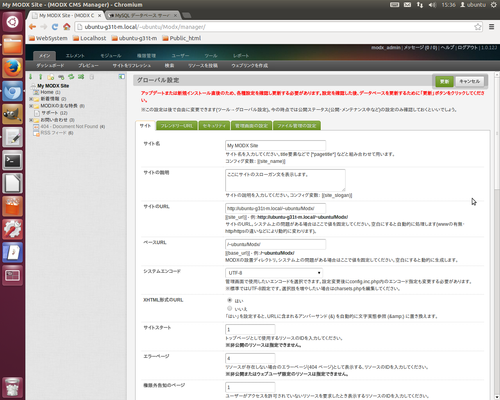Switch to the フレンドリーURL settings tab

177,126
